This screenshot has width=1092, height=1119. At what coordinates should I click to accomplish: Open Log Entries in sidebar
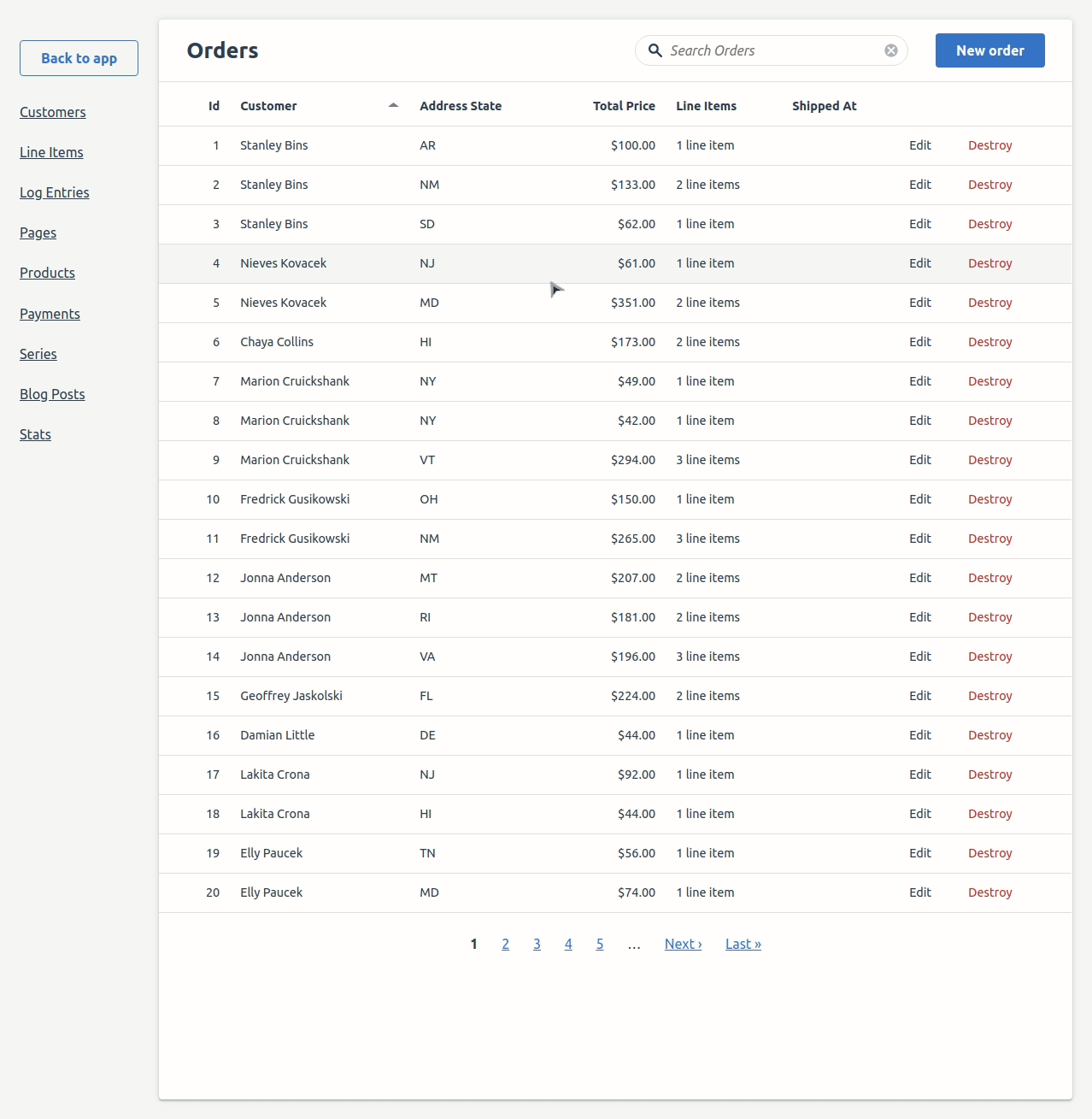(x=55, y=192)
